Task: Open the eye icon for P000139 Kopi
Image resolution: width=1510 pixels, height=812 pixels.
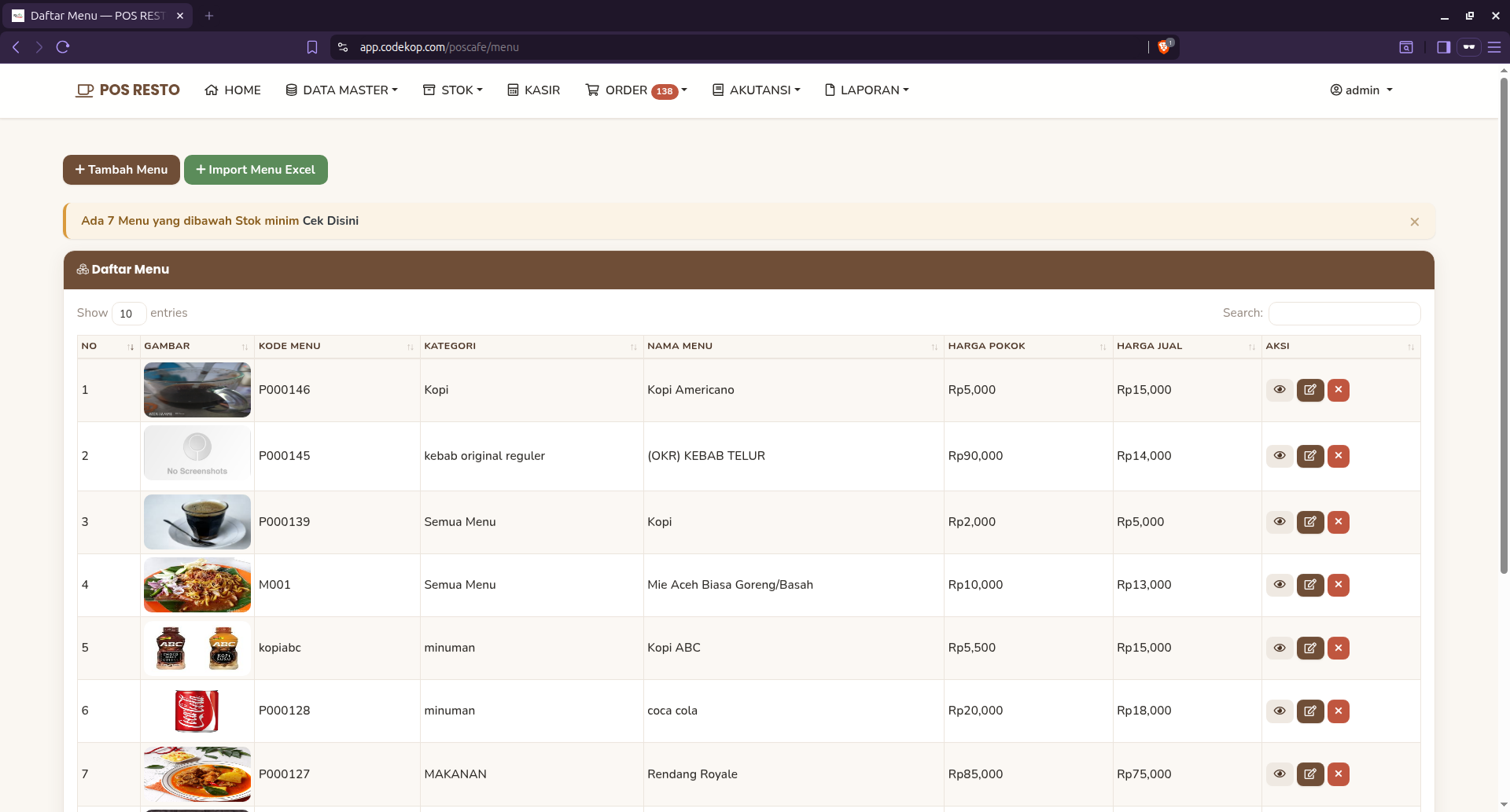Action: (1280, 522)
